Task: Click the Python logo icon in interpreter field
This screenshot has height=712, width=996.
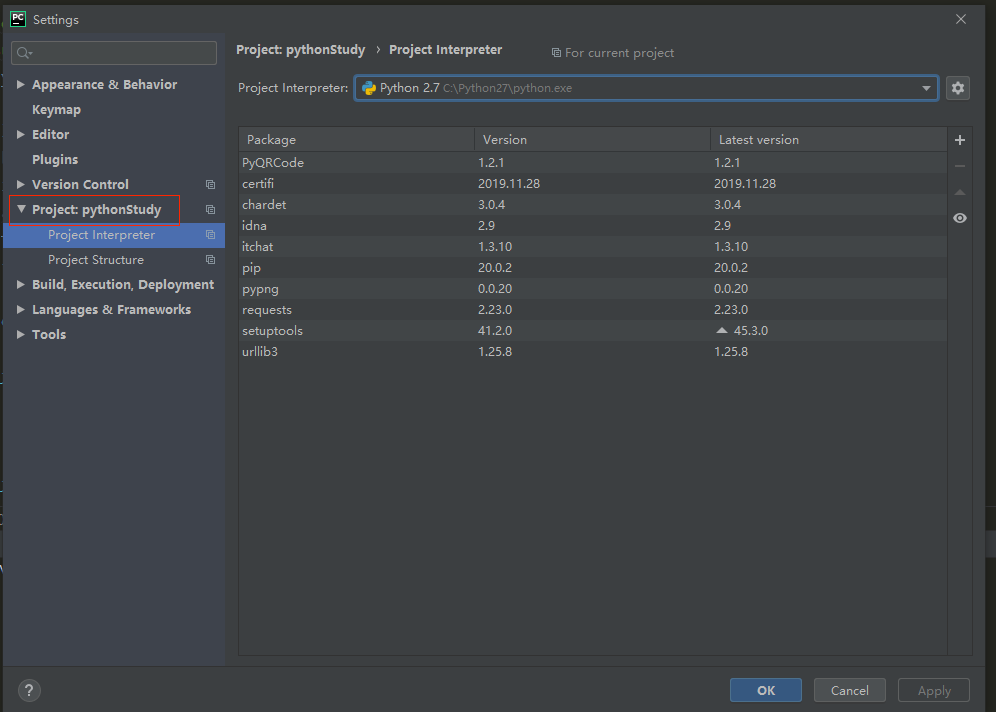Action: pos(369,88)
